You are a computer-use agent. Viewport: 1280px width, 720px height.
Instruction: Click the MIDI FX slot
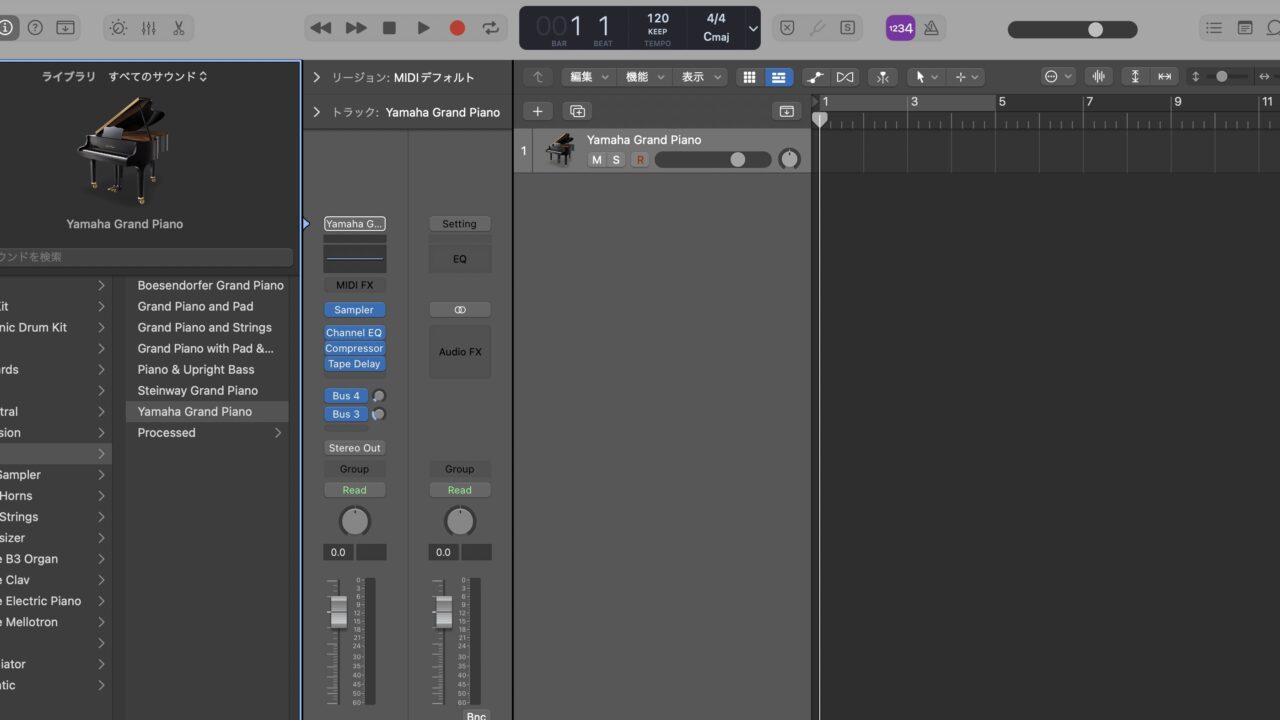tap(354, 285)
